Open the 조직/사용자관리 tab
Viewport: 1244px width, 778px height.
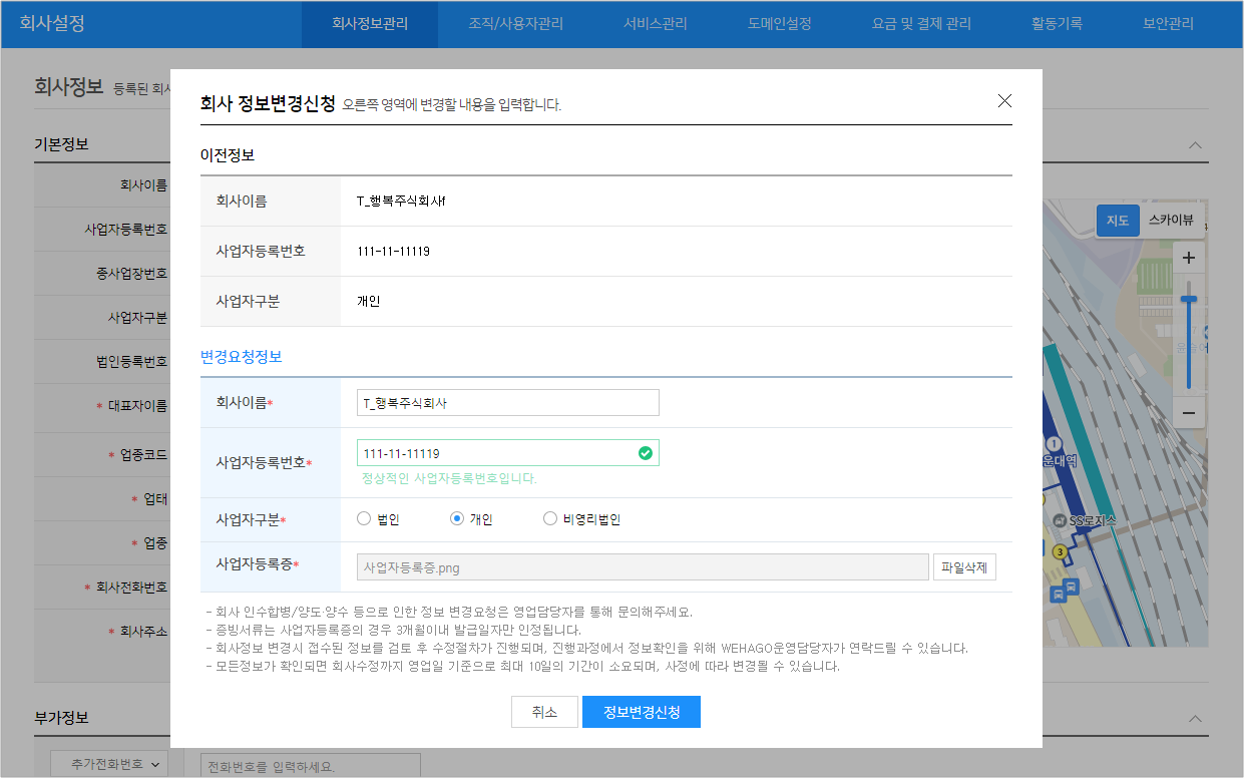click(515, 24)
